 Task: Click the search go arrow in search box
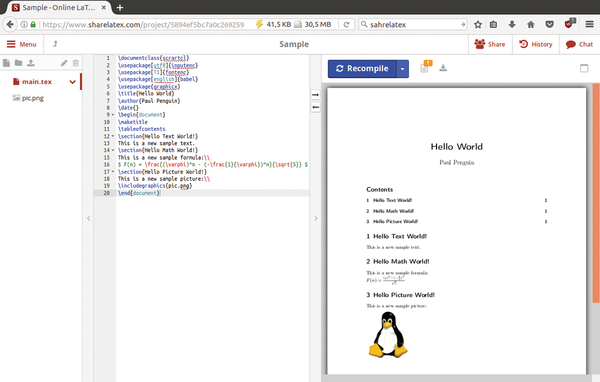(x=463, y=24)
